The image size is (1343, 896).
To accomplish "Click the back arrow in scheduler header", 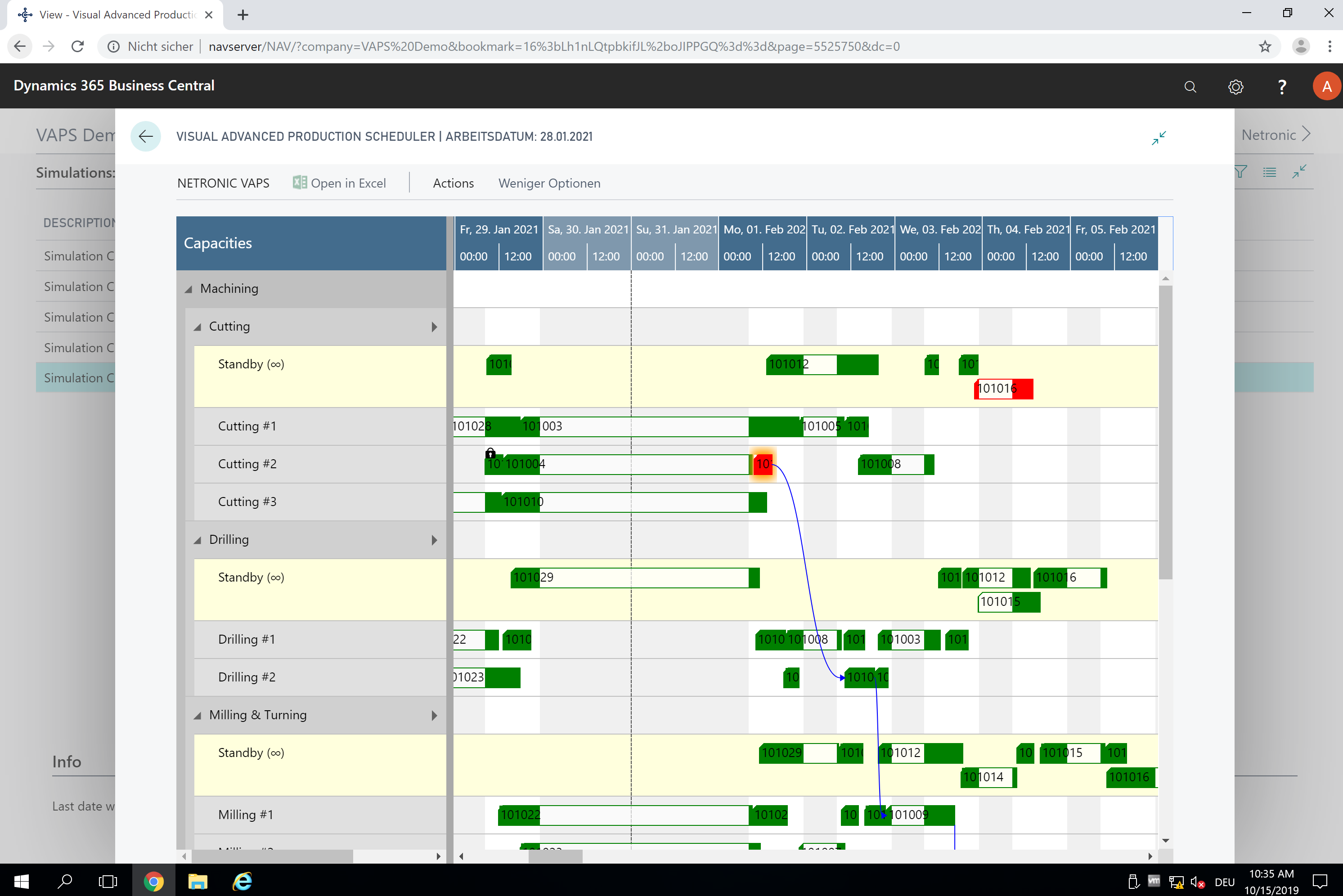I will tap(146, 137).
